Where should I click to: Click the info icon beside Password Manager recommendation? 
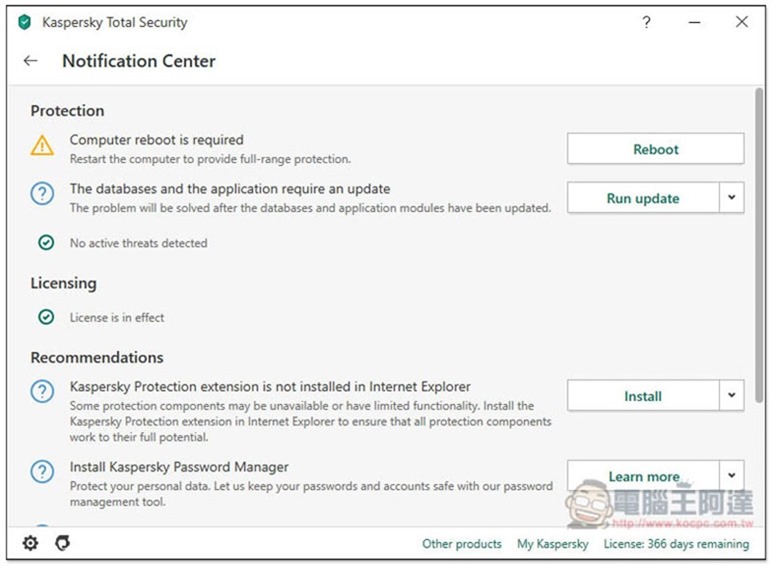click(42, 472)
